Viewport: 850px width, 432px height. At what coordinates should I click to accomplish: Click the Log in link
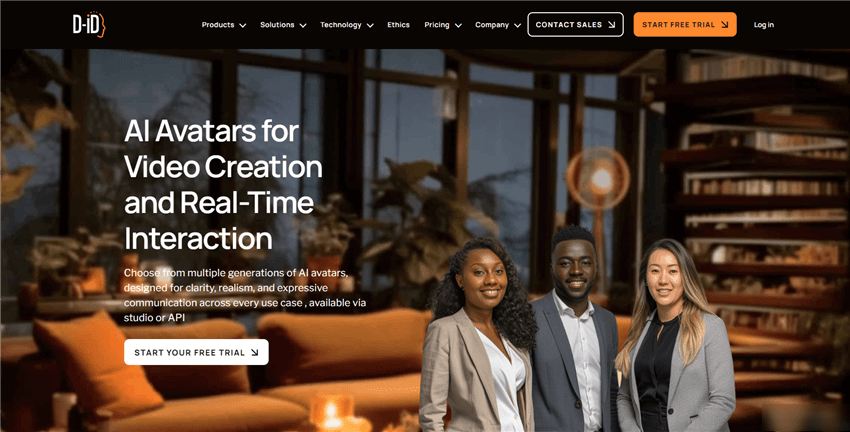click(764, 25)
